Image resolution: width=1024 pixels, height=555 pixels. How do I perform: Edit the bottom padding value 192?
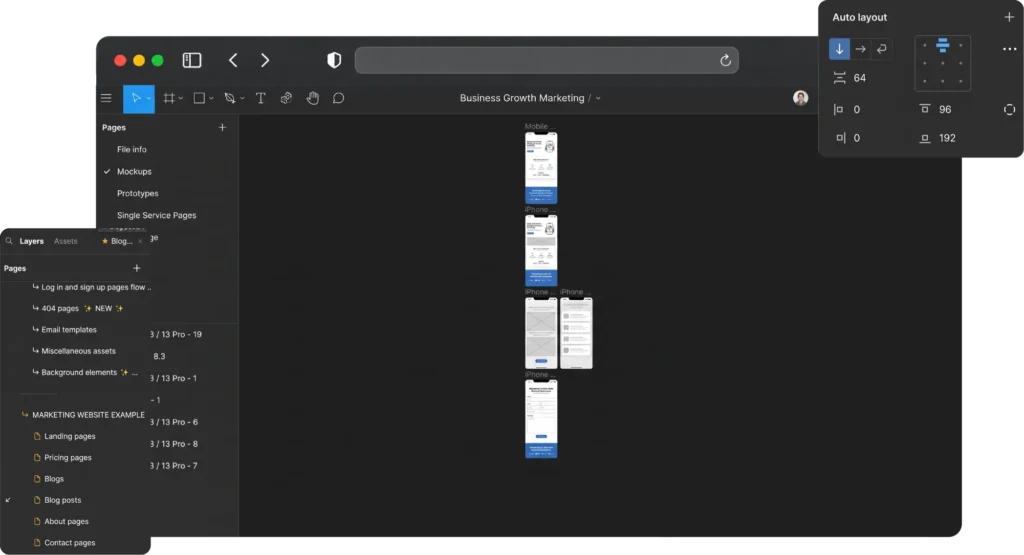pos(947,138)
